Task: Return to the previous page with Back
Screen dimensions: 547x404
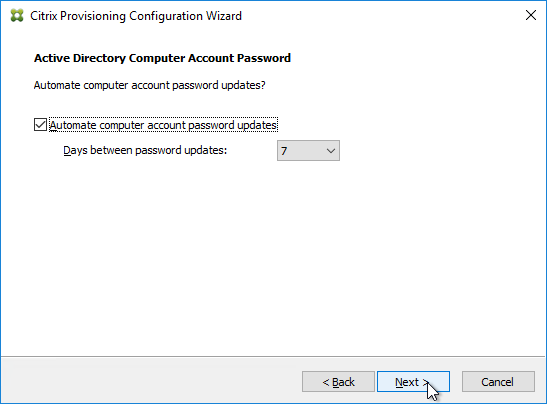Action: tap(338, 382)
